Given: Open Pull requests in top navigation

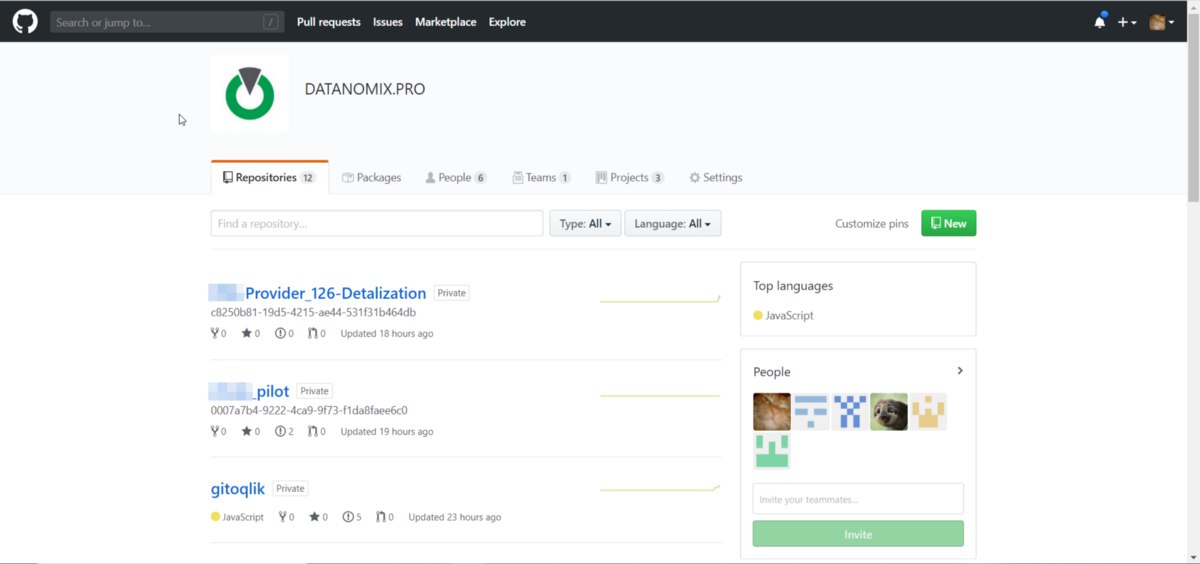Looking at the screenshot, I should (329, 22).
